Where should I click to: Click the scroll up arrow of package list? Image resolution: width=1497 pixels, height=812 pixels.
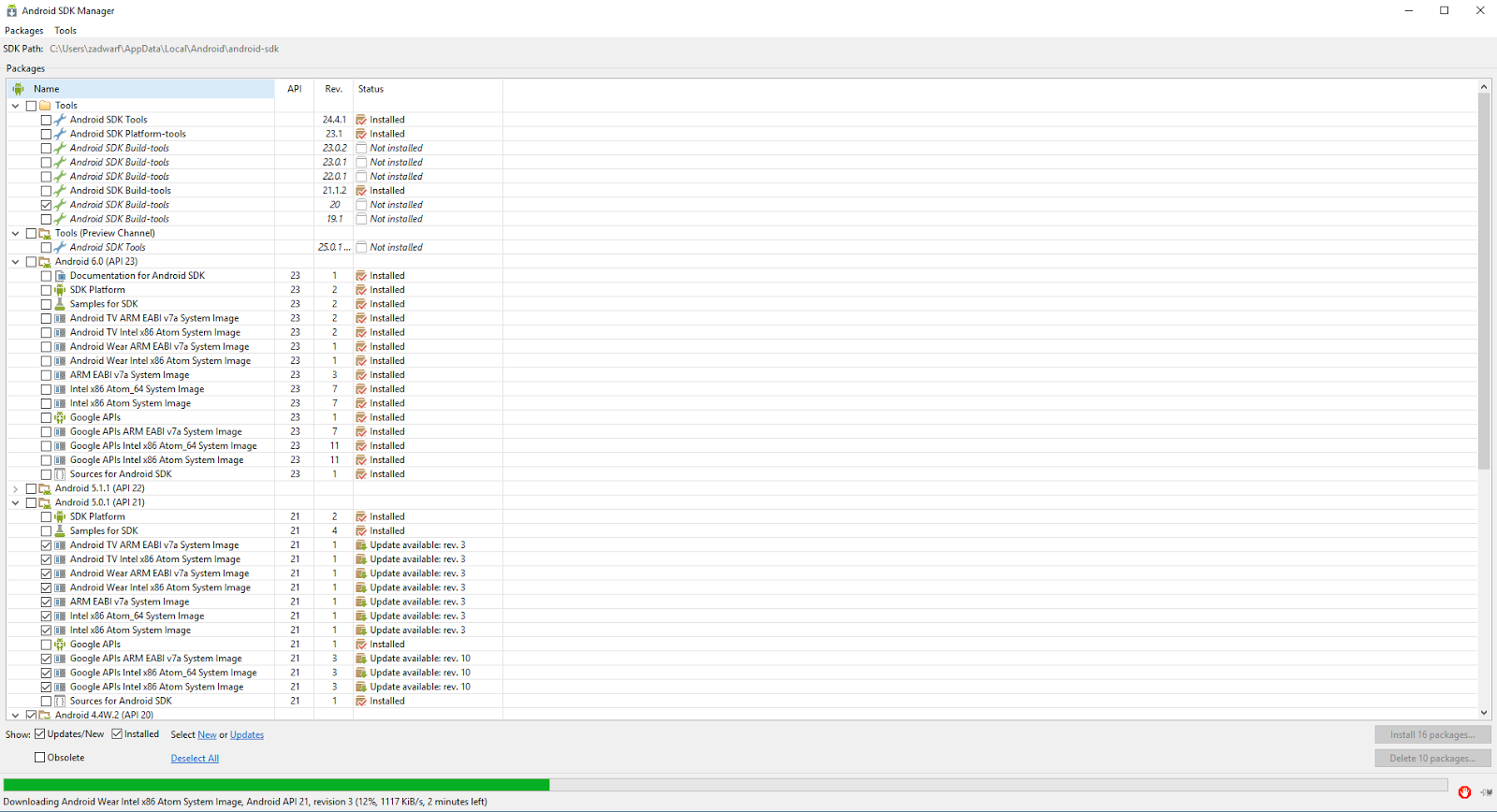point(1484,87)
